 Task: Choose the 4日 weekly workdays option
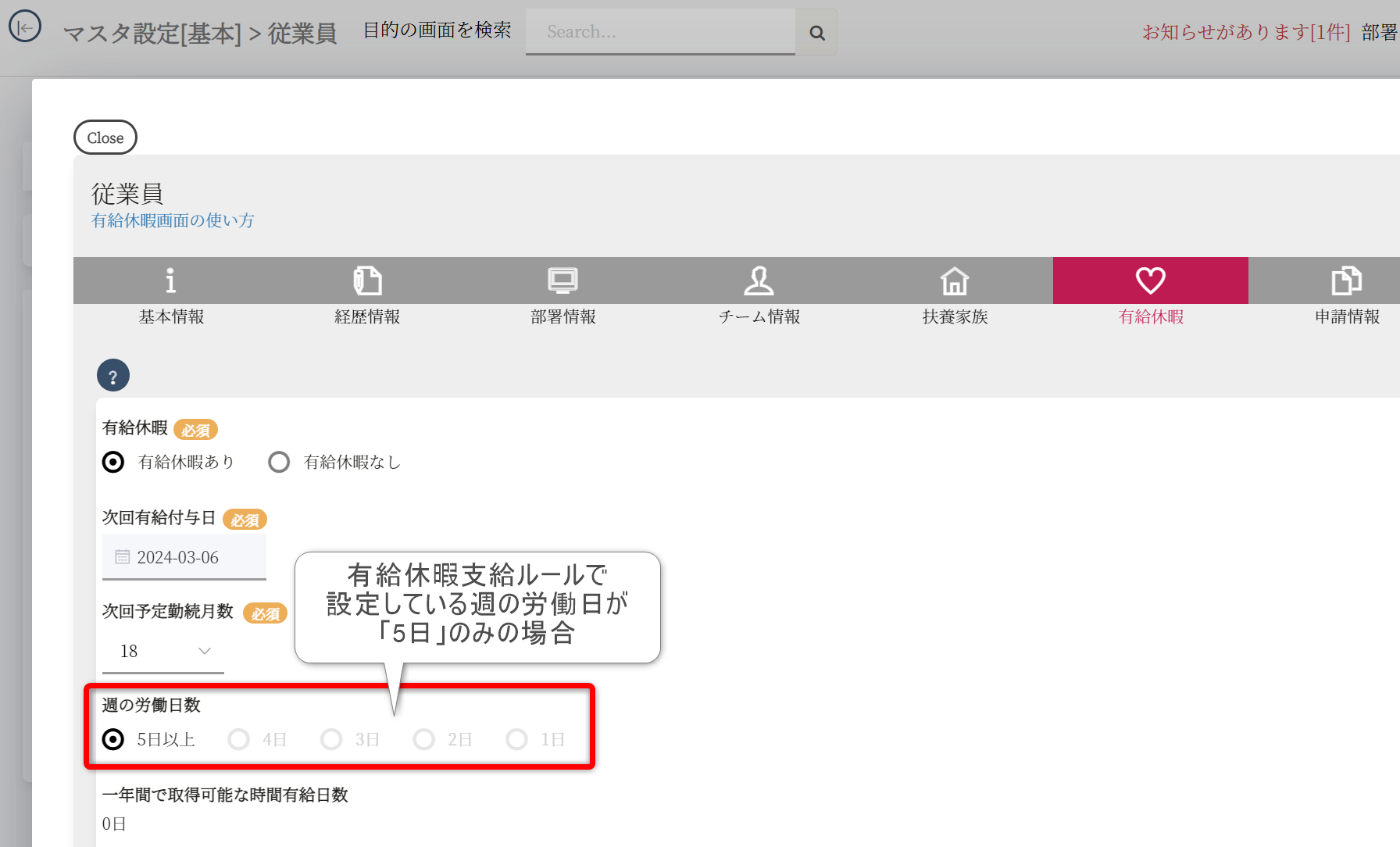[x=239, y=739]
